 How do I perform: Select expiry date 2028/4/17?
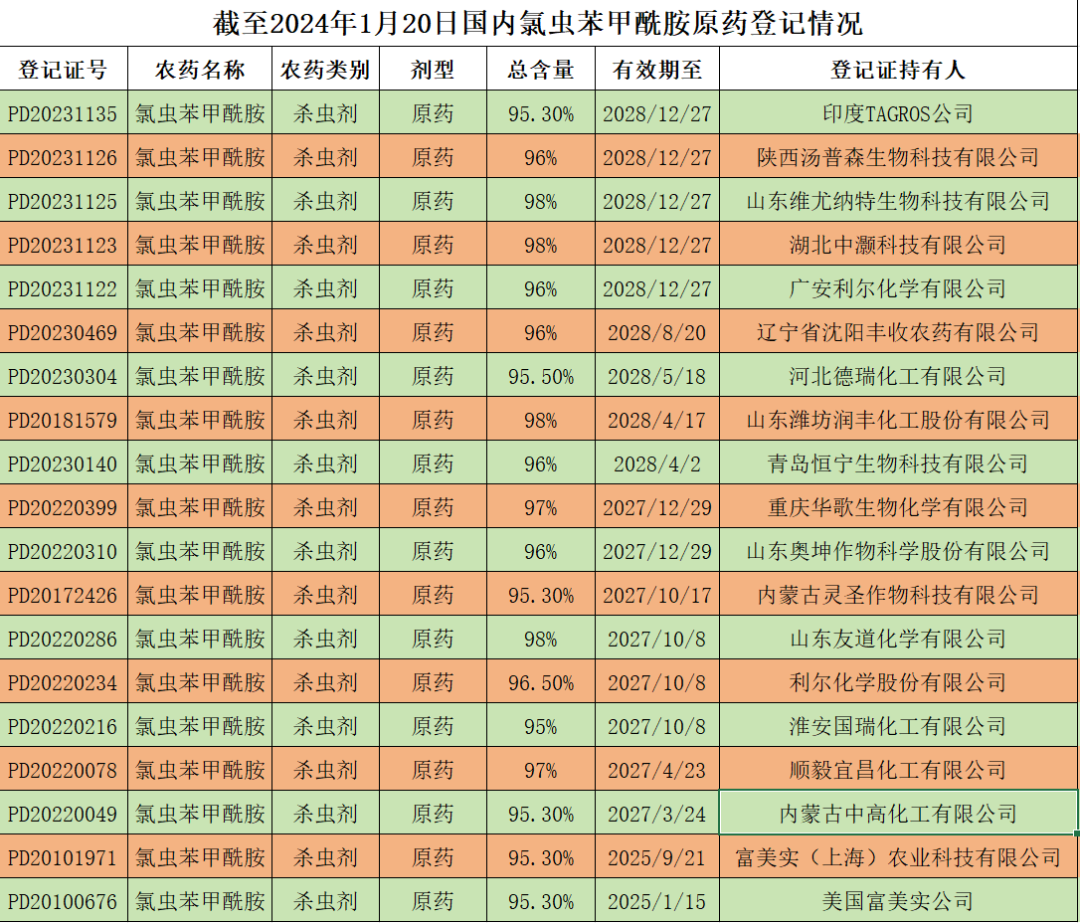pyautogui.click(x=657, y=419)
